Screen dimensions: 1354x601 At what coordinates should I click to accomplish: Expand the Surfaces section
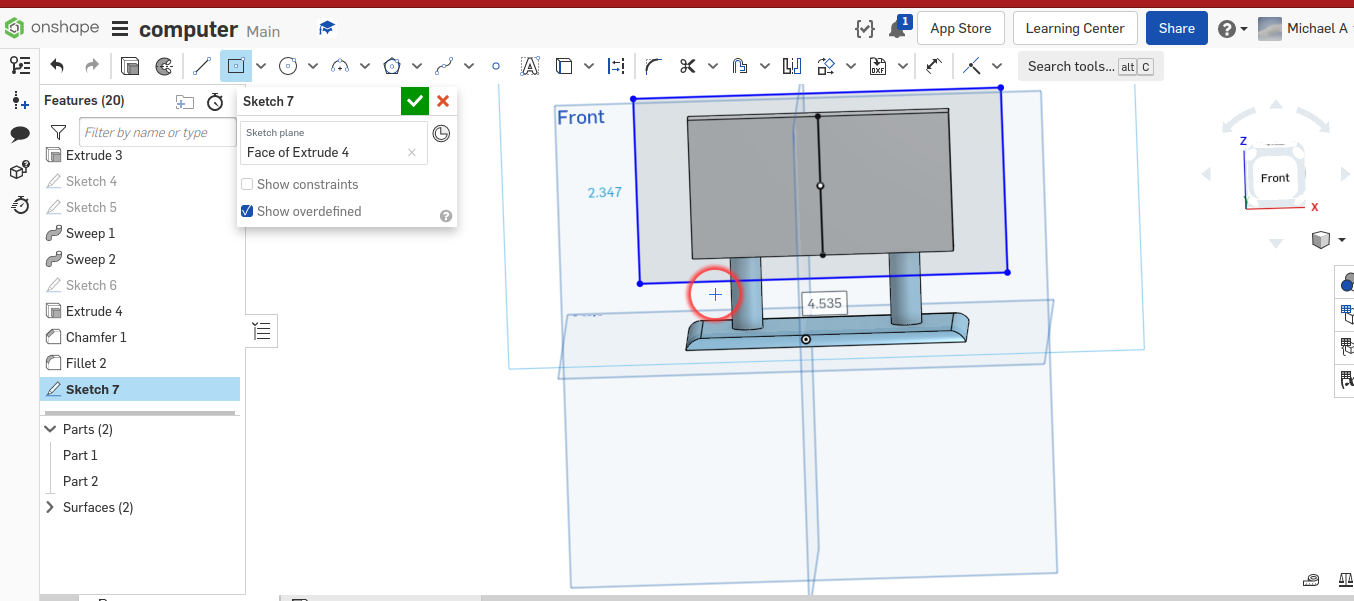coord(49,507)
